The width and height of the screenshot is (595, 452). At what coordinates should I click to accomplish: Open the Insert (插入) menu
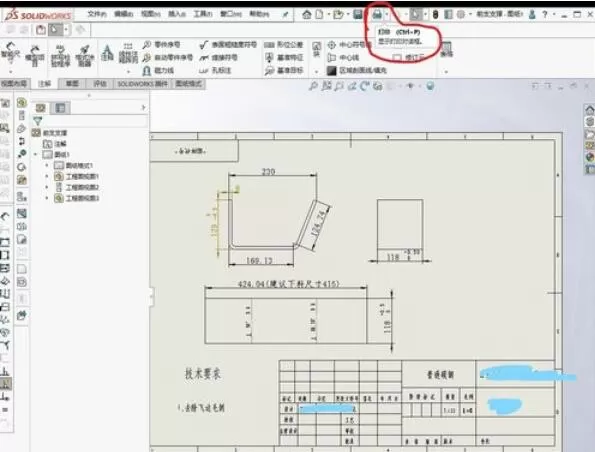click(177, 14)
